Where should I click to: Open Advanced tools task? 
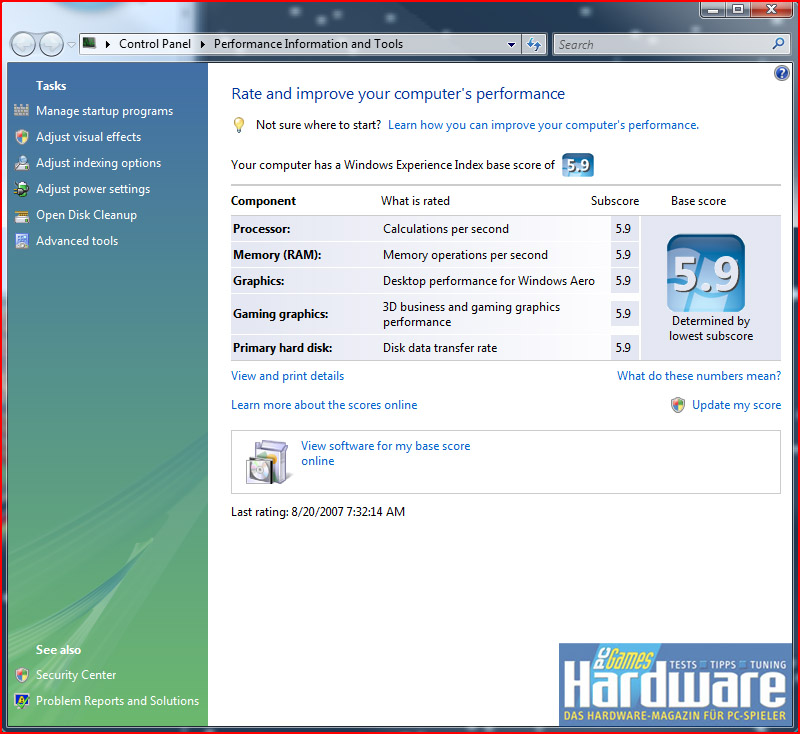77,241
